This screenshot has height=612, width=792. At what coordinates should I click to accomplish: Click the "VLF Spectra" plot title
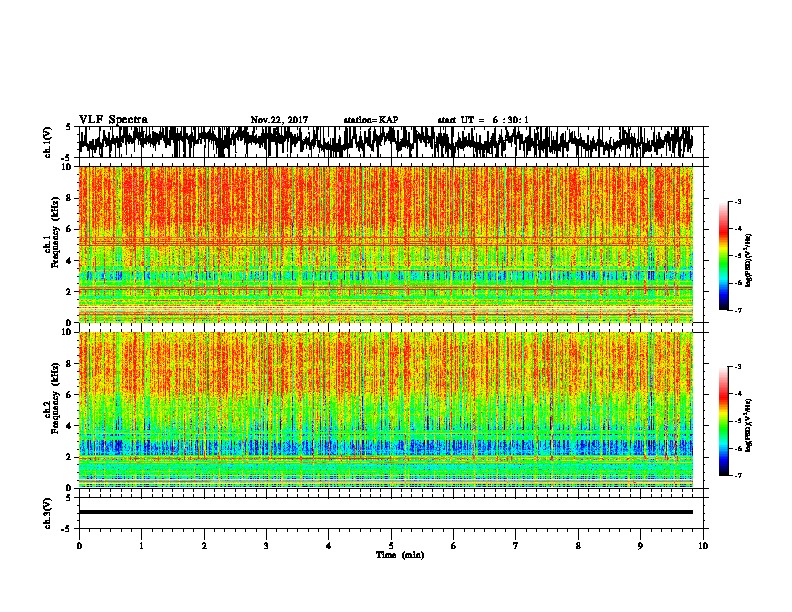(113, 120)
